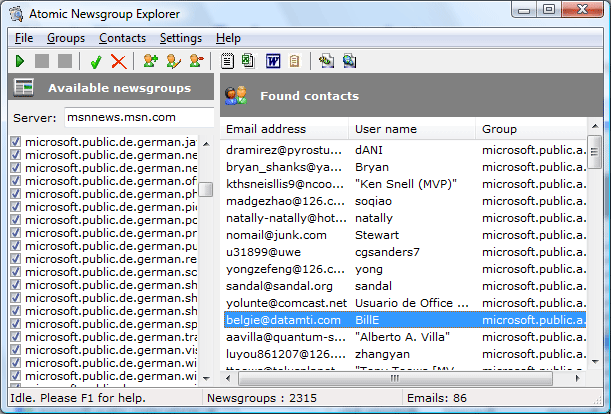Click the document with blue globe icon

[349, 61]
